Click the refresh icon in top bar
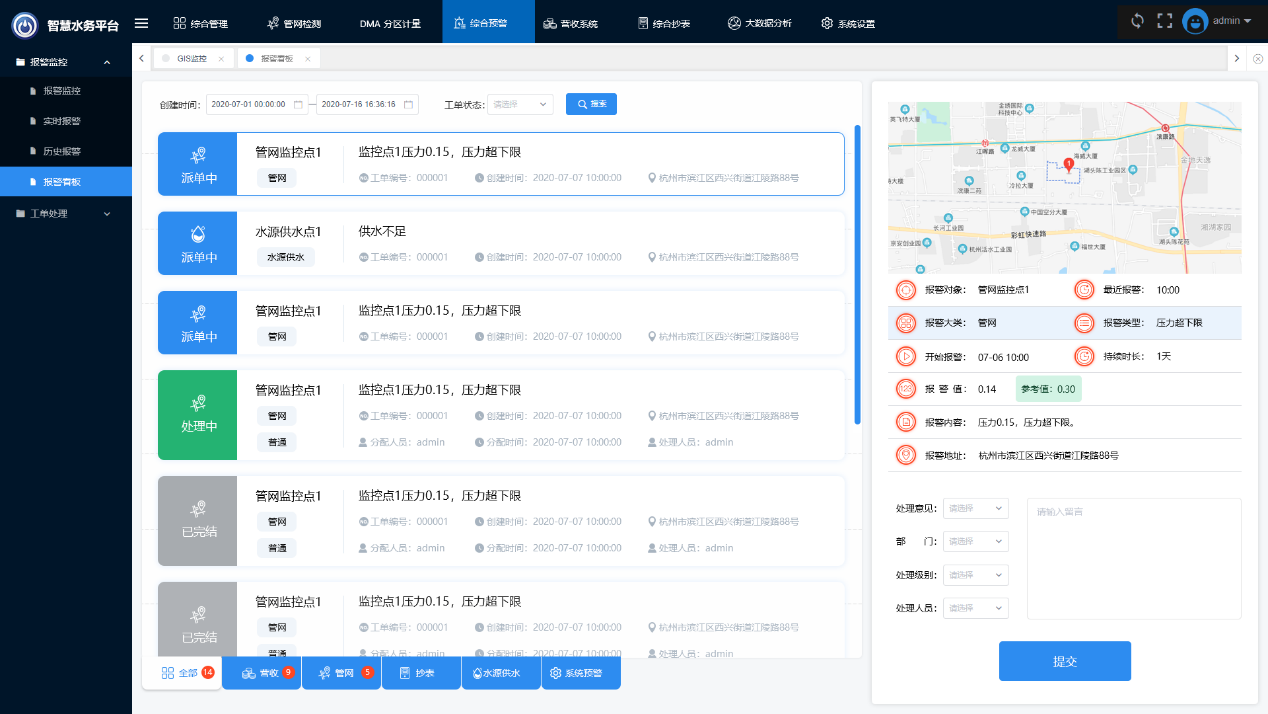The width and height of the screenshot is (1268, 714). tap(1137, 21)
